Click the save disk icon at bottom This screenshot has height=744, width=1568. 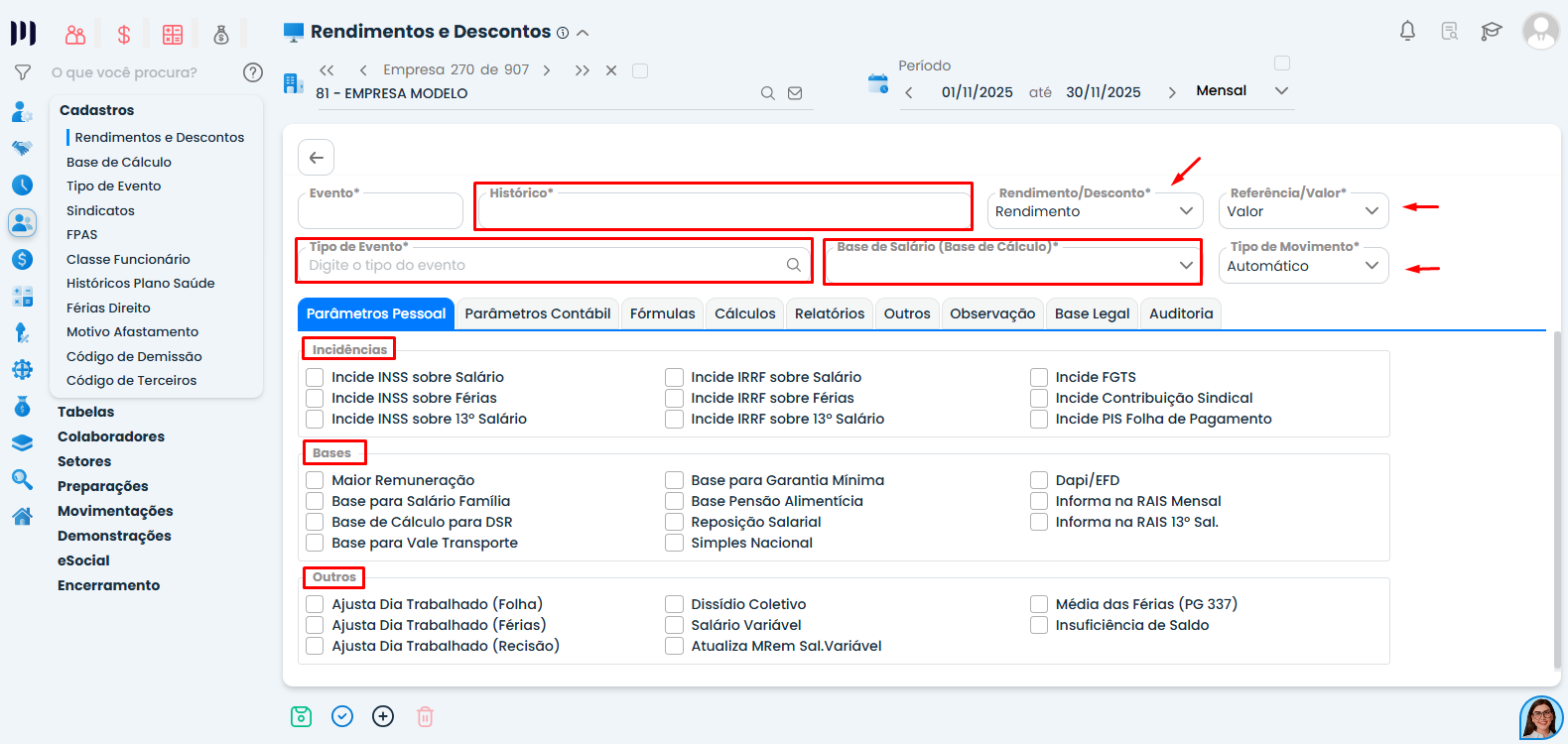[302, 716]
